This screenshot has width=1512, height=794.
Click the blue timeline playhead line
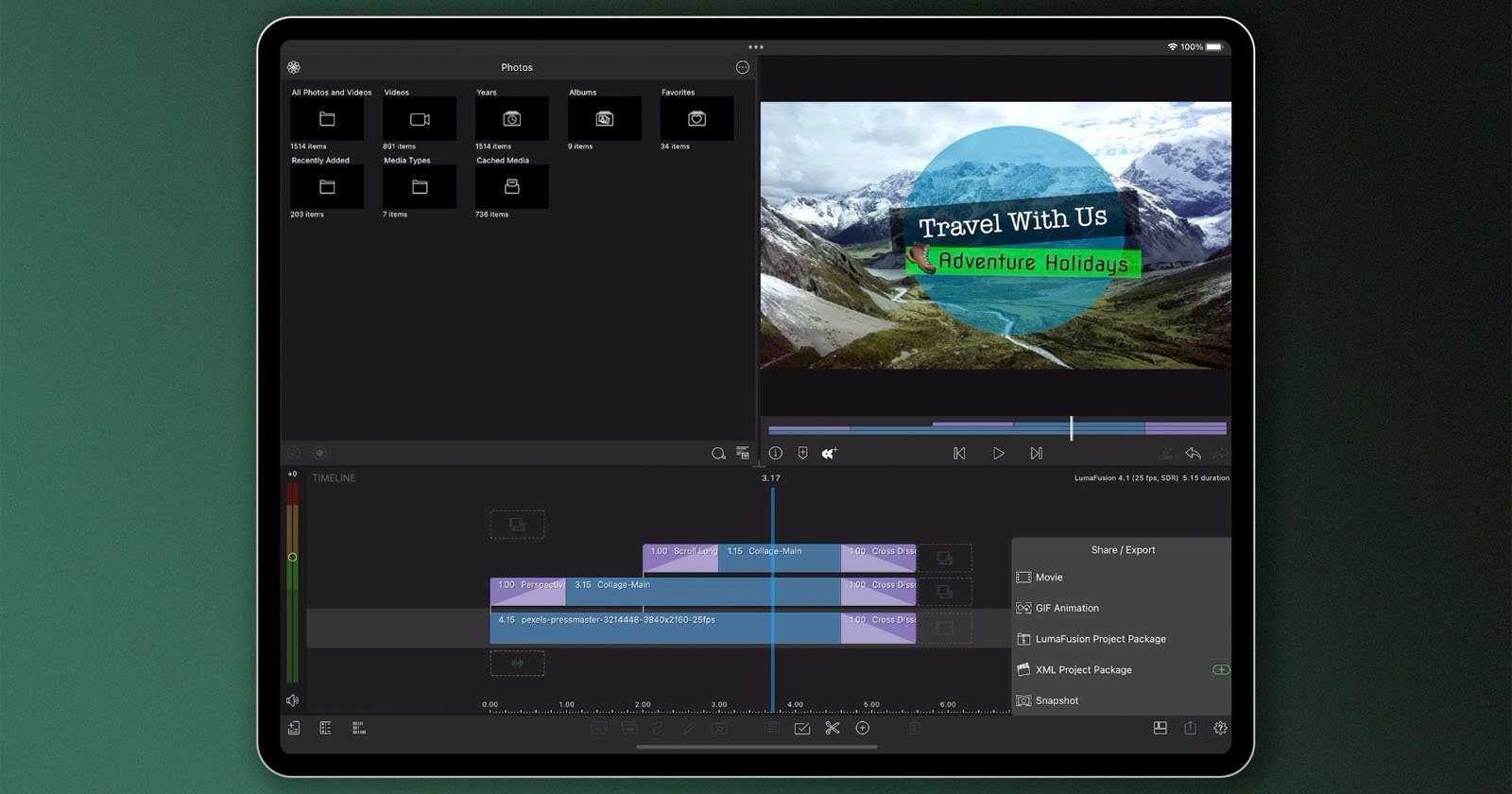coord(772,600)
